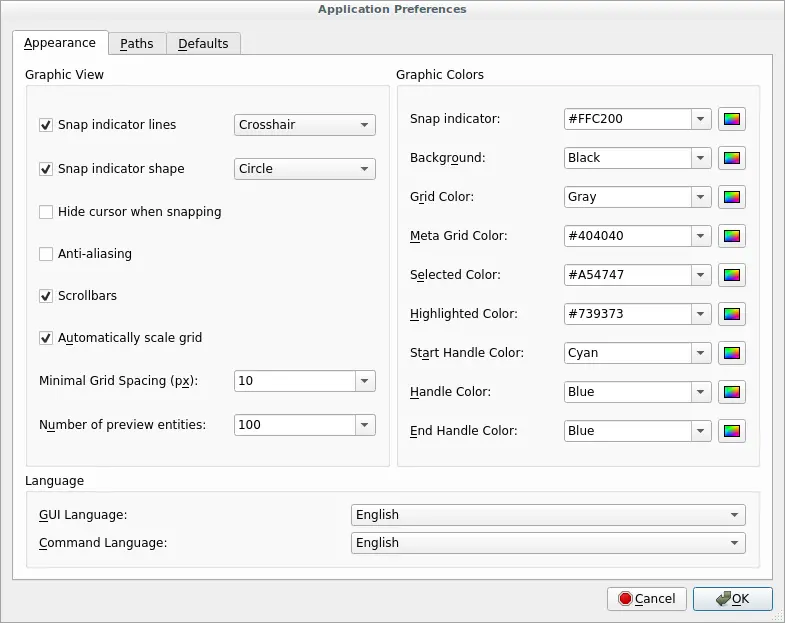This screenshot has width=785, height=623.
Task: Click Start Handle Color picker icon
Action: click(x=732, y=353)
